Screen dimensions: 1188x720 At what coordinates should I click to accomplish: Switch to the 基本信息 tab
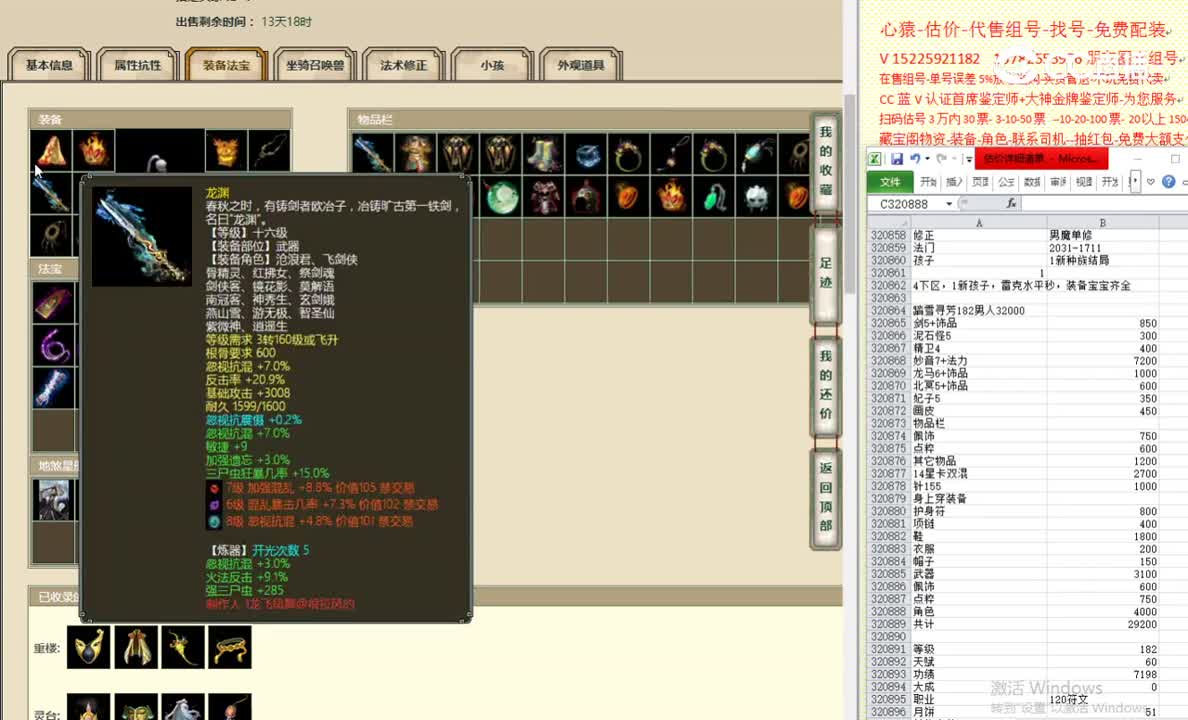(x=47, y=64)
